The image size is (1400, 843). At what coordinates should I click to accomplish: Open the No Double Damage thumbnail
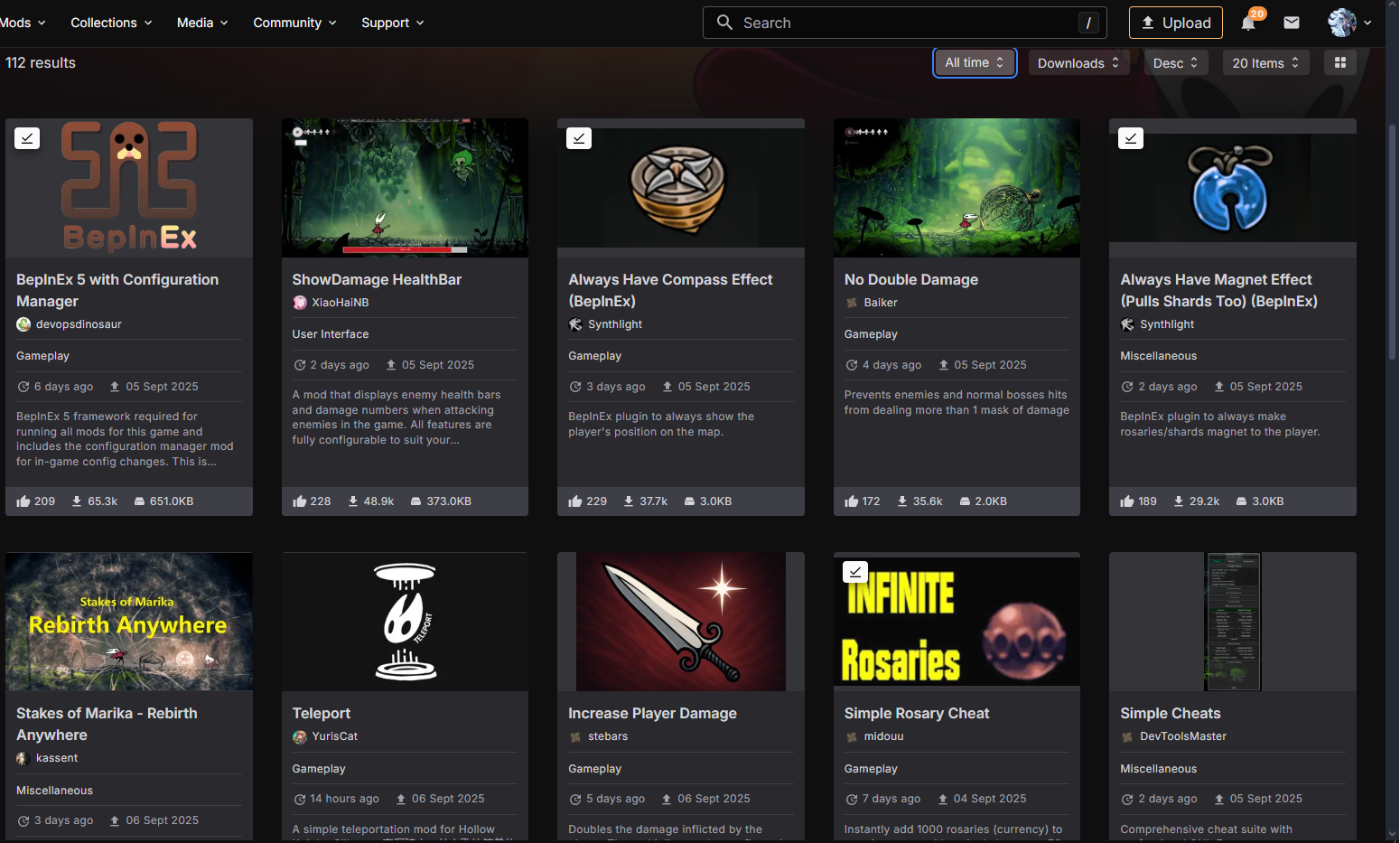pyautogui.click(x=957, y=188)
